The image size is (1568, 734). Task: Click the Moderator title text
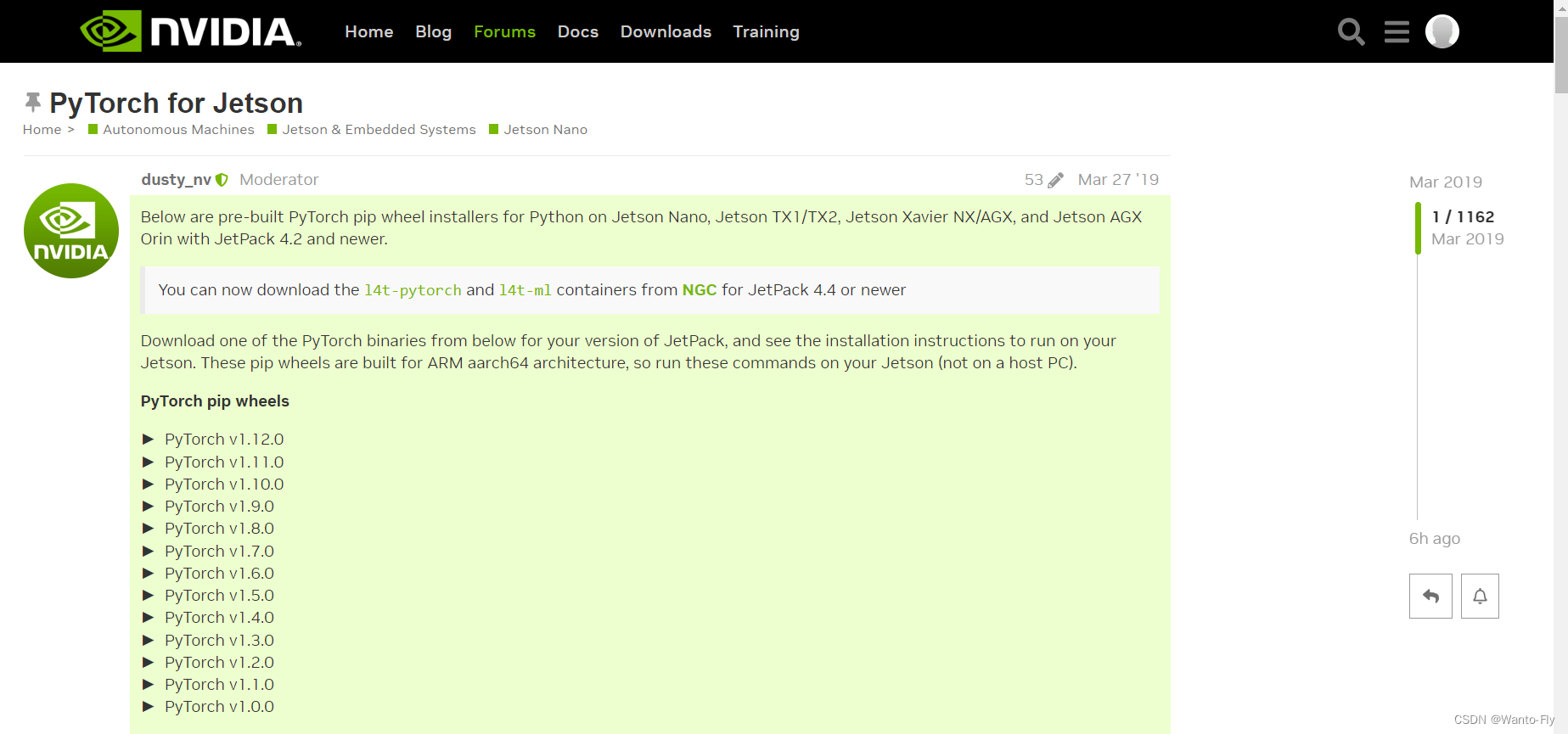(278, 180)
